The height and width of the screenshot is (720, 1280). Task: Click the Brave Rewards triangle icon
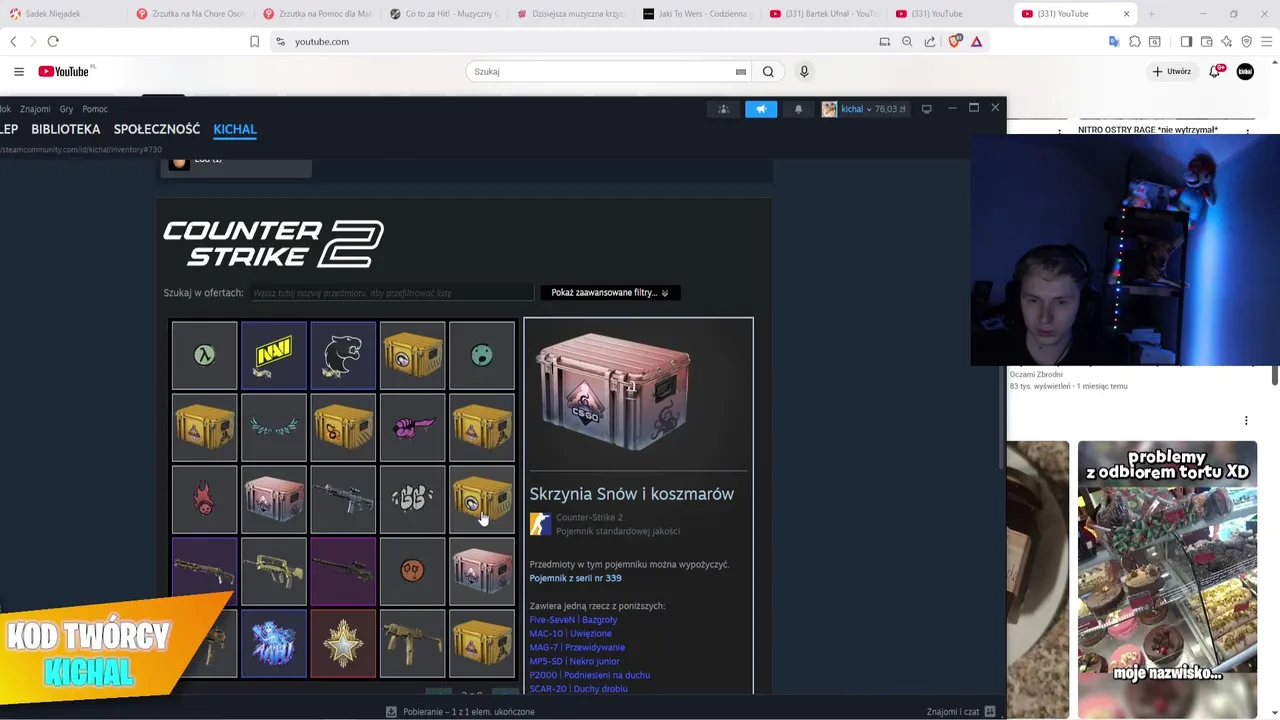977,41
